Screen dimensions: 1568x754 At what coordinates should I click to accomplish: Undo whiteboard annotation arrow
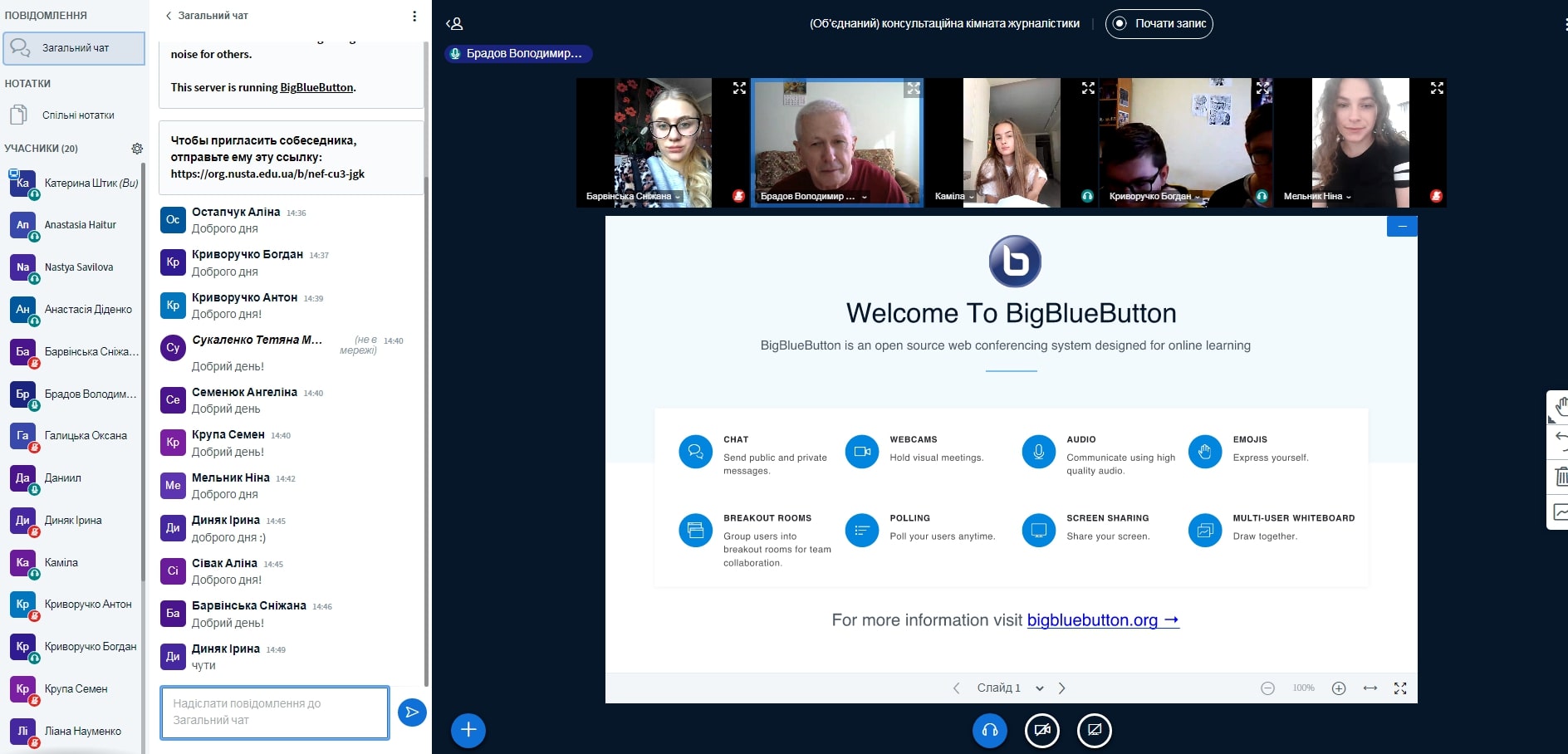tap(1558, 441)
